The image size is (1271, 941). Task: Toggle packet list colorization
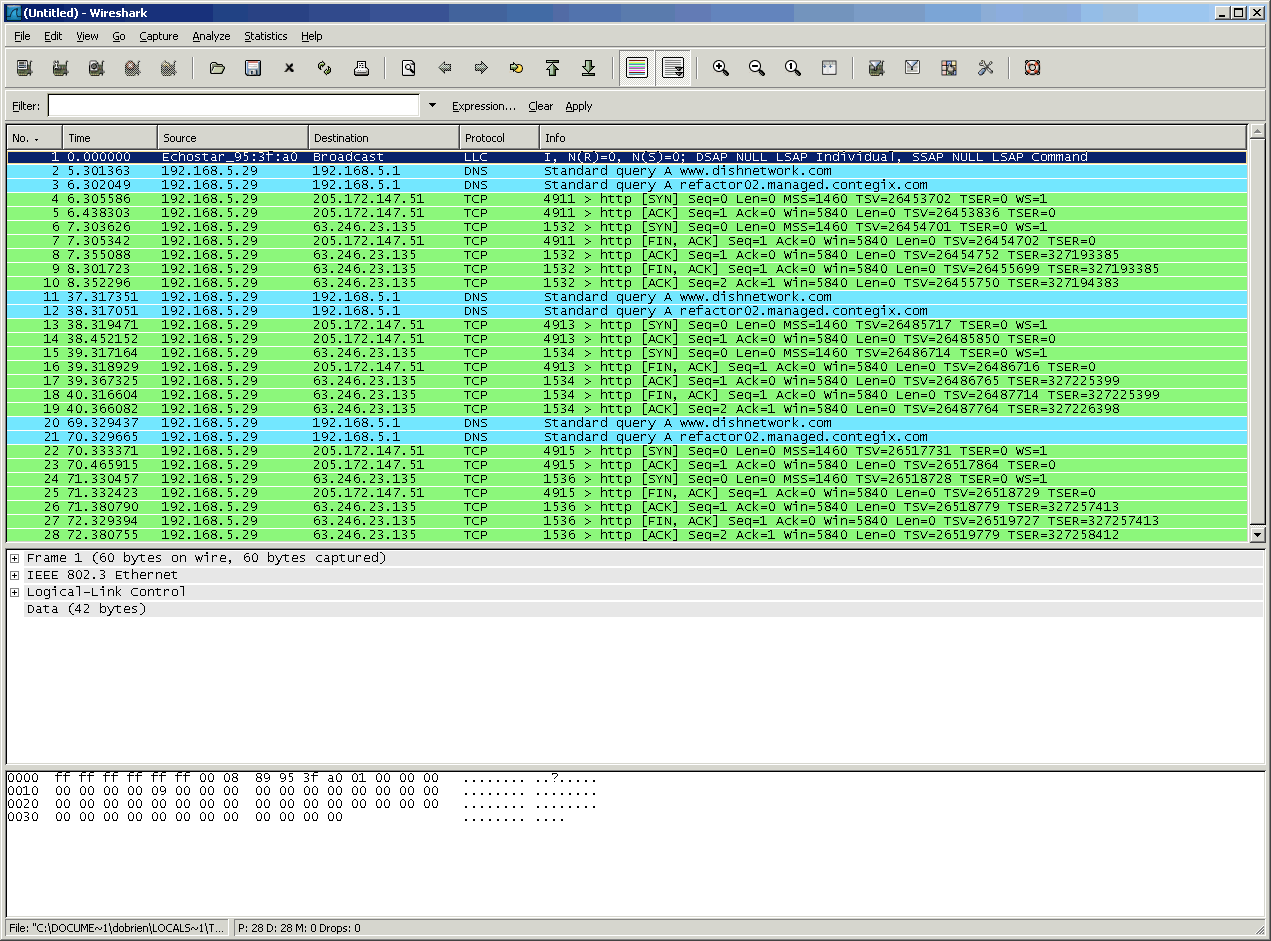point(637,68)
